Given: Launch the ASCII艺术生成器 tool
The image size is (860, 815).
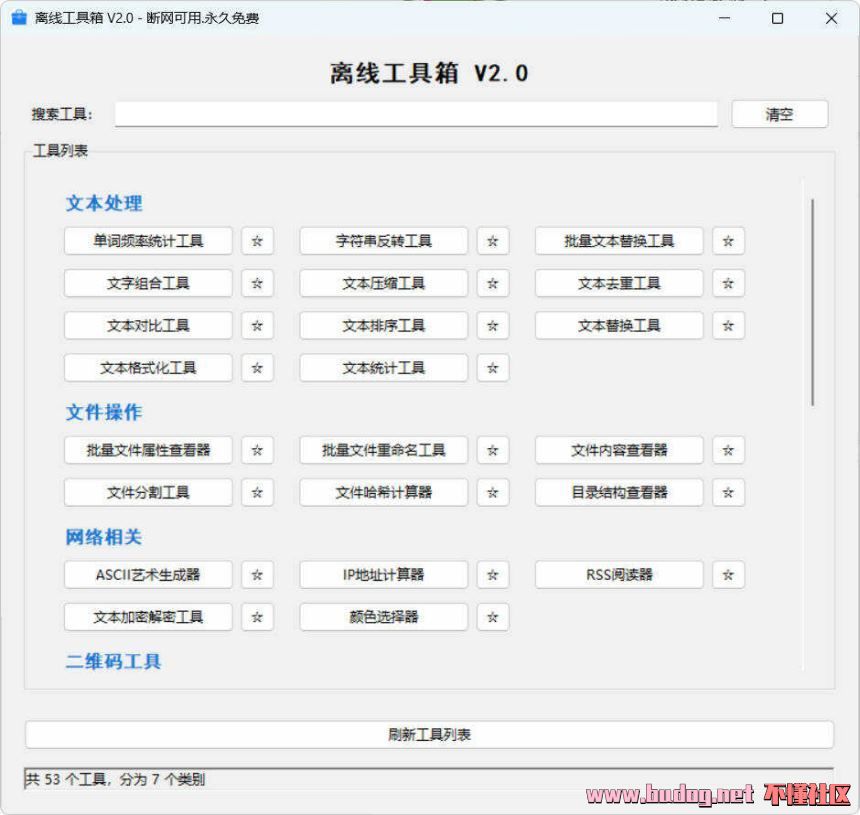Looking at the screenshot, I should click(148, 575).
